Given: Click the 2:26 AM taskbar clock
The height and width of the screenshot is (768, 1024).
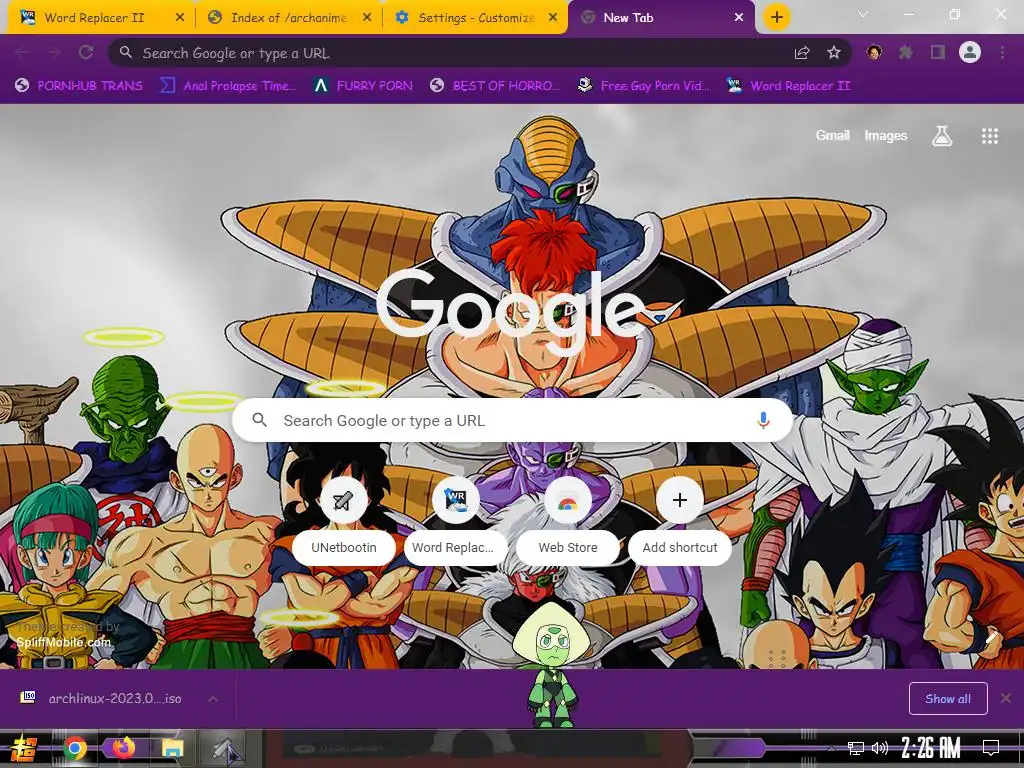Looking at the screenshot, I should tap(931, 748).
